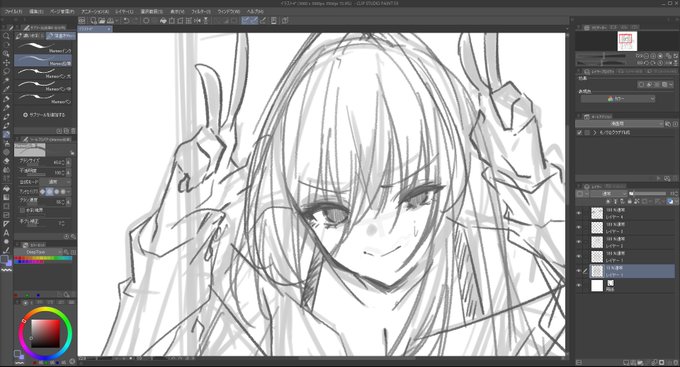Open the layer effect options dropdown arrow
The image size is (680, 367).
[x=671, y=85]
